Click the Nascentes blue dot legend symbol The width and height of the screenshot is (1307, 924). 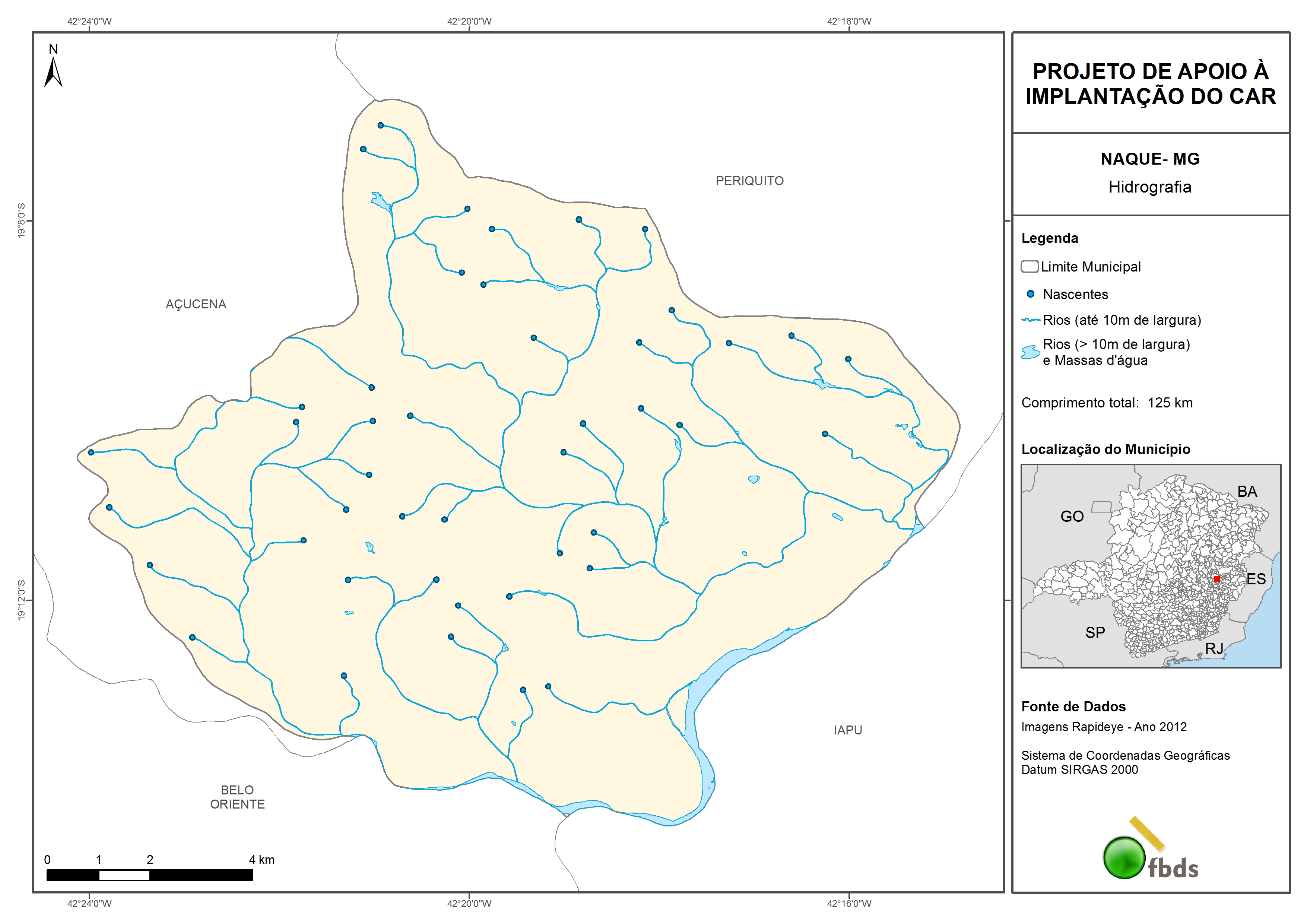point(1030,294)
